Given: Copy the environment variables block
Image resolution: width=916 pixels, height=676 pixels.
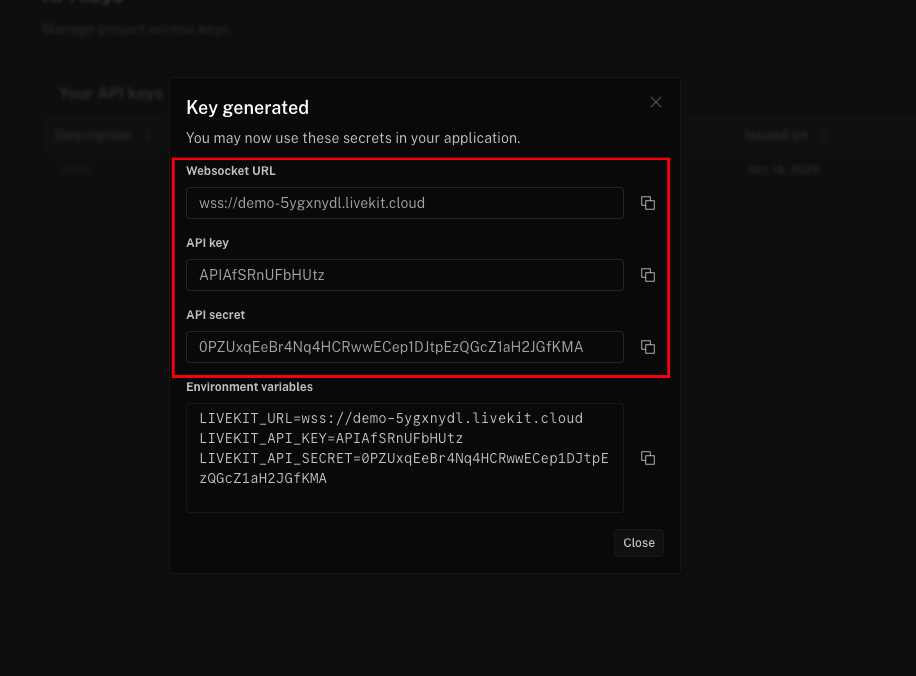Looking at the screenshot, I should coord(648,458).
